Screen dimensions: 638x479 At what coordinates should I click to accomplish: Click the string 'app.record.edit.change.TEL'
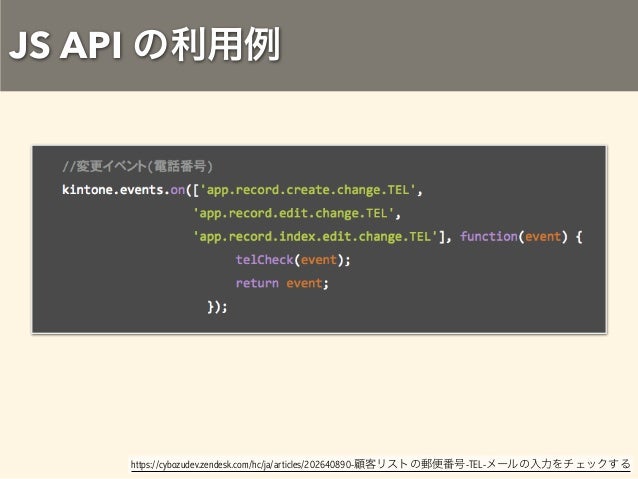click(x=293, y=213)
